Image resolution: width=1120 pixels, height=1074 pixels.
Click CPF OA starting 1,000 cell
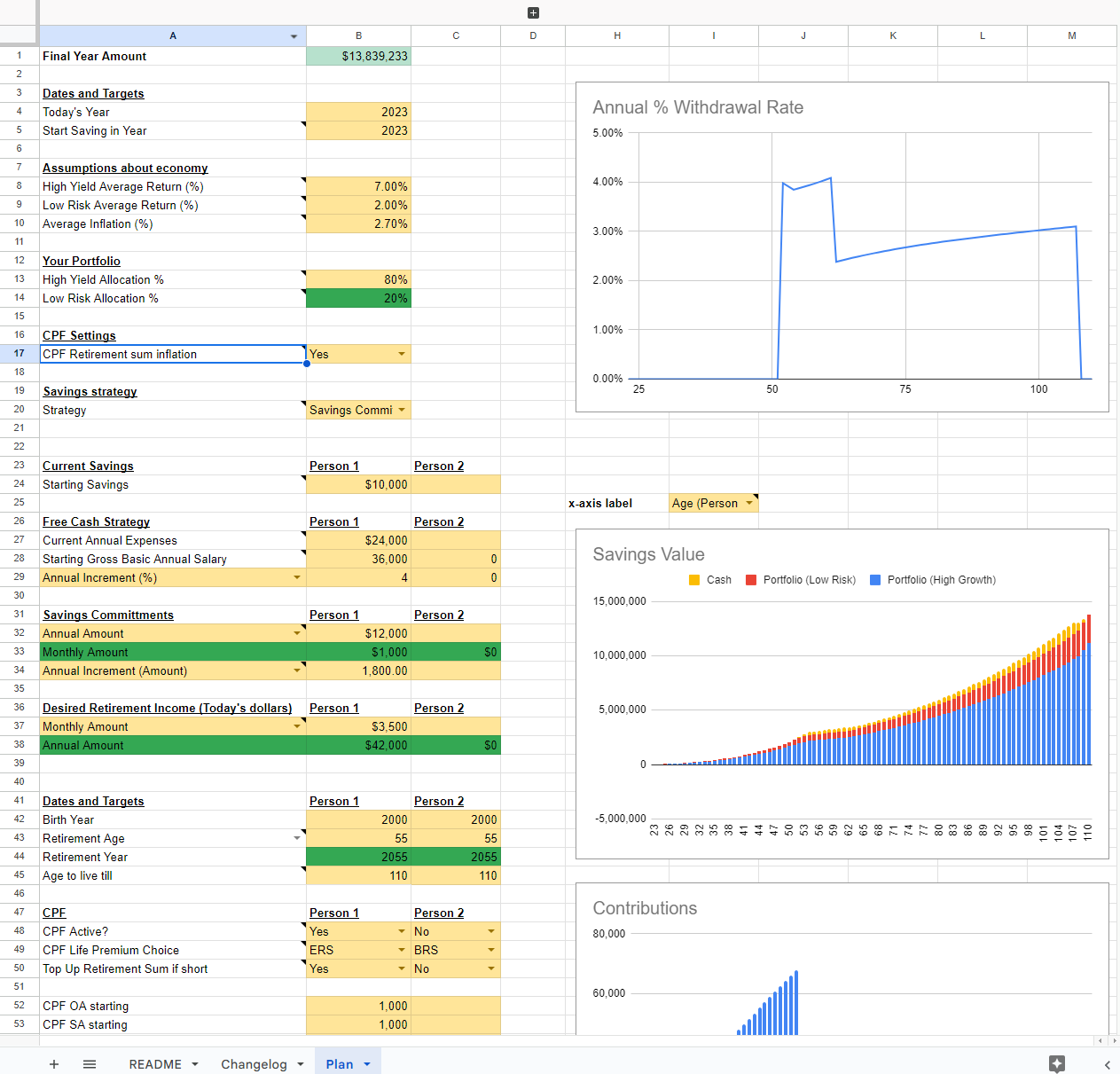pyautogui.click(x=359, y=1006)
